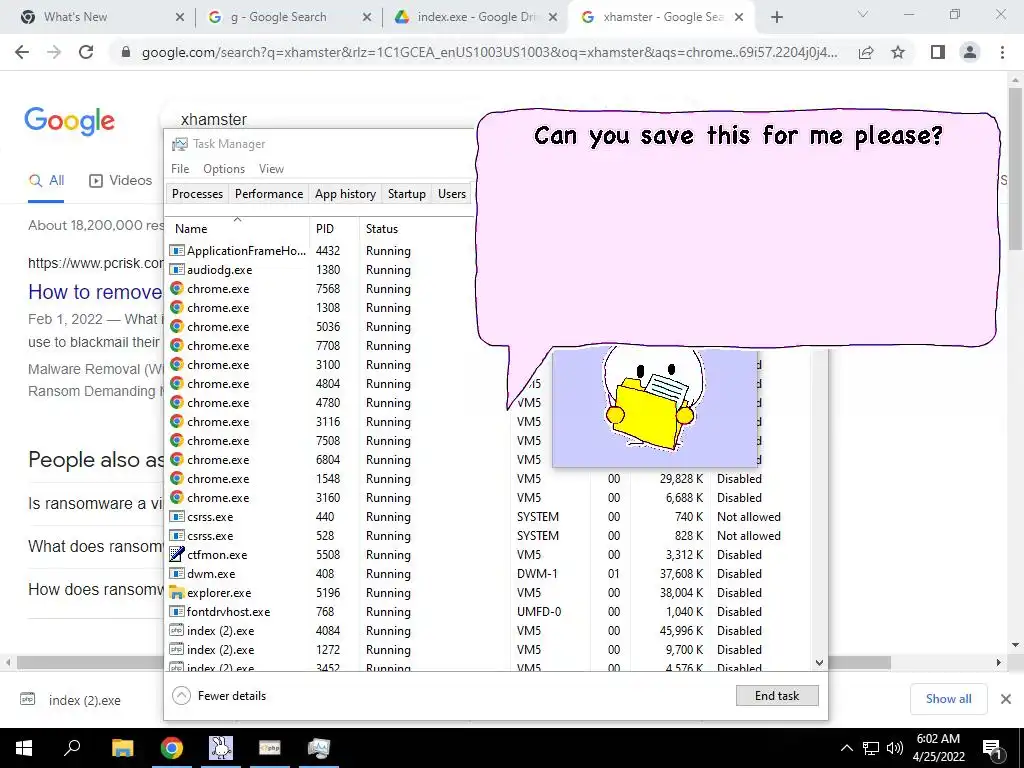This screenshot has width=1024, height=768.
Task: Show hidden system tray icons
Action: pos(846,748)
